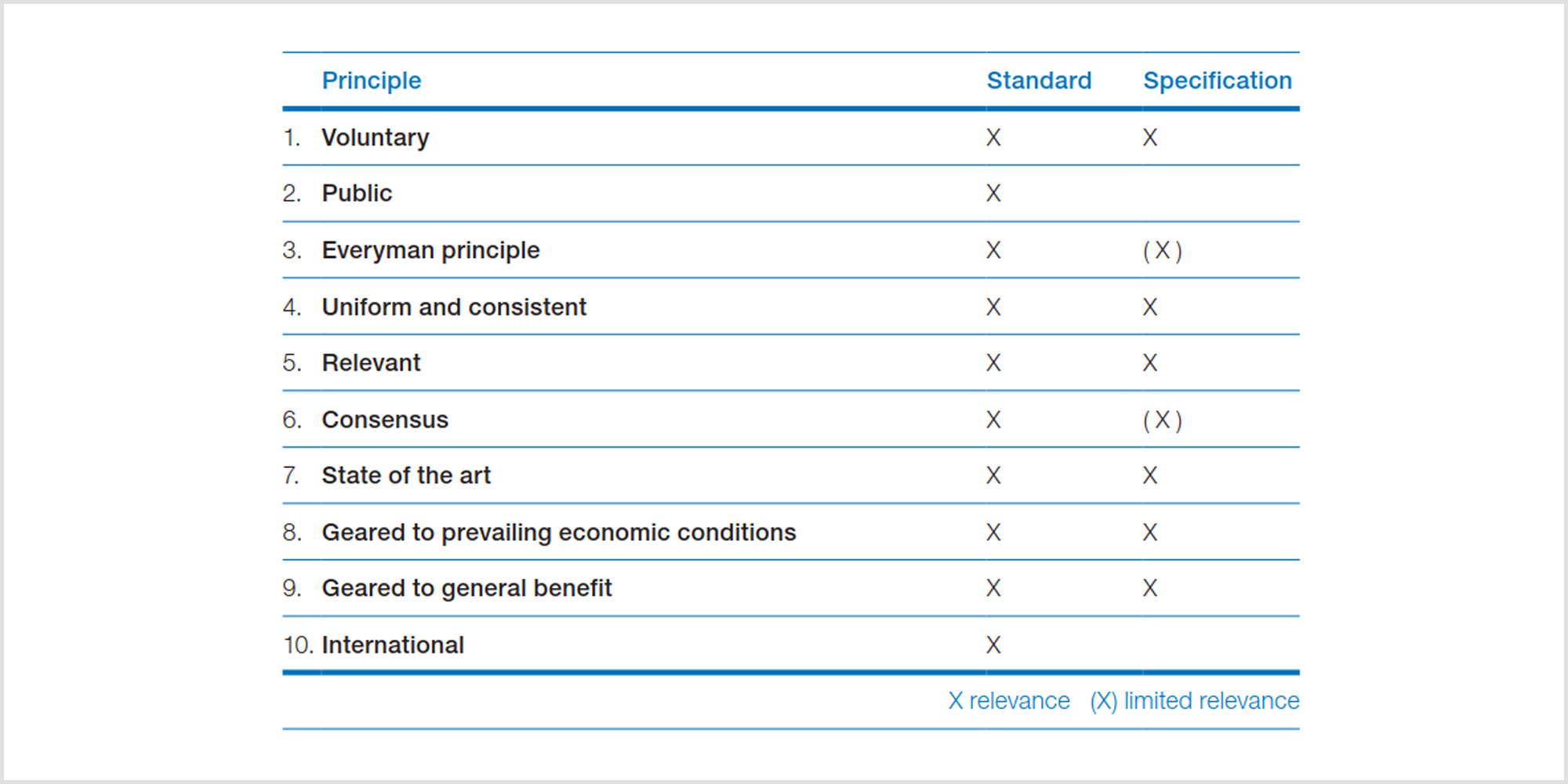Click Specification (X) mark for Consensus
The image size is (1568, 784).
(x=1163, y=420)
